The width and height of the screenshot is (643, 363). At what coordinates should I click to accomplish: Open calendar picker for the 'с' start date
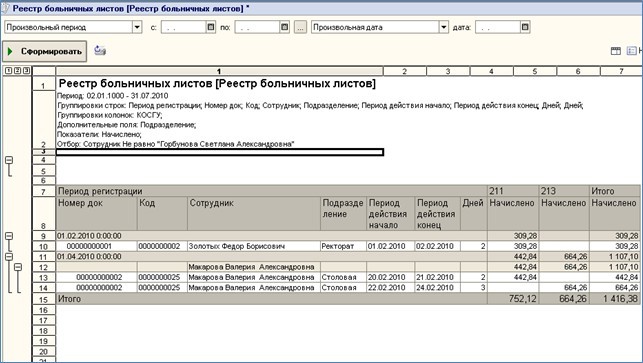click(211, 27)
